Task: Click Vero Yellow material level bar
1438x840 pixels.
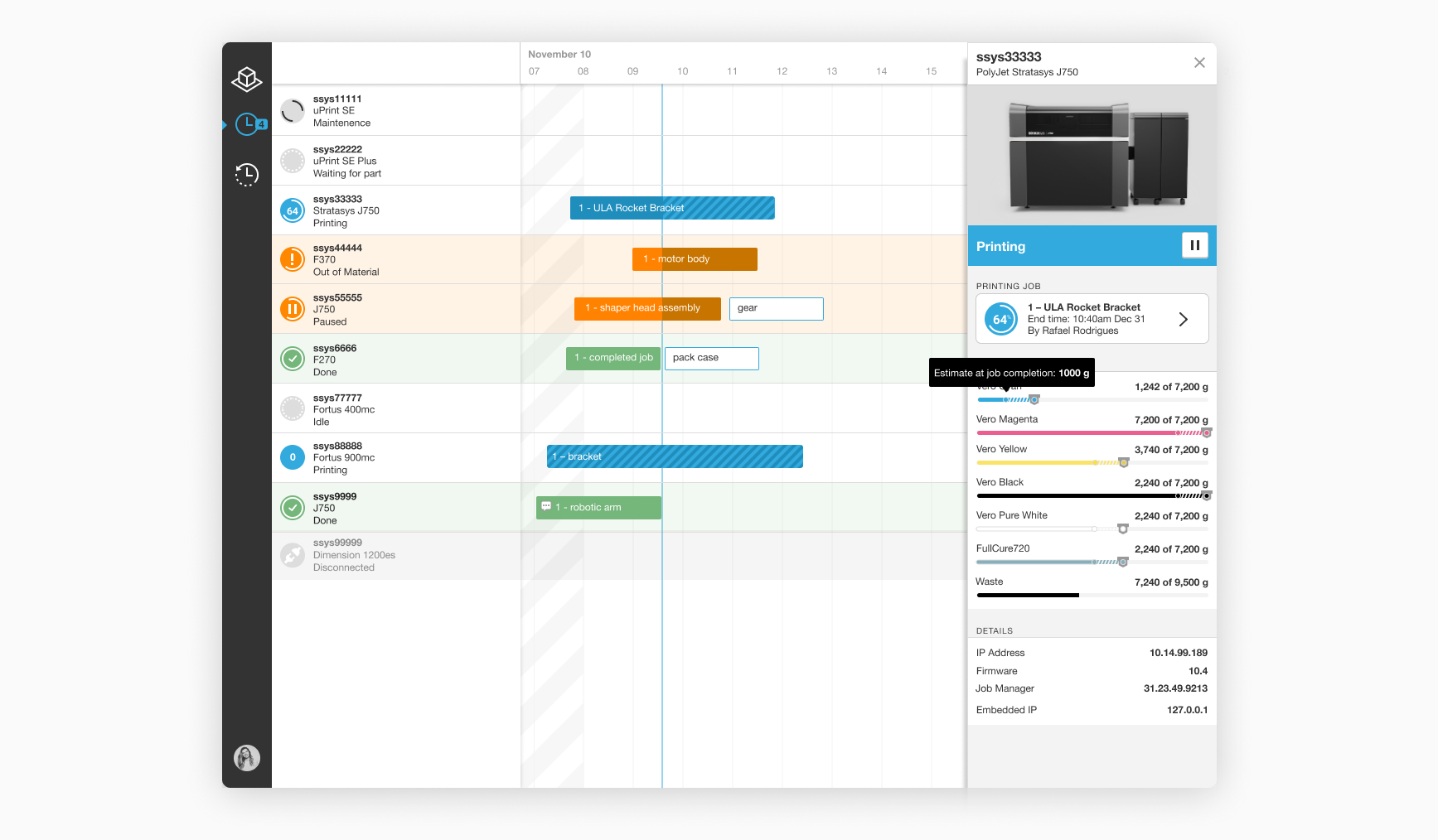Action: (1092, 463)
